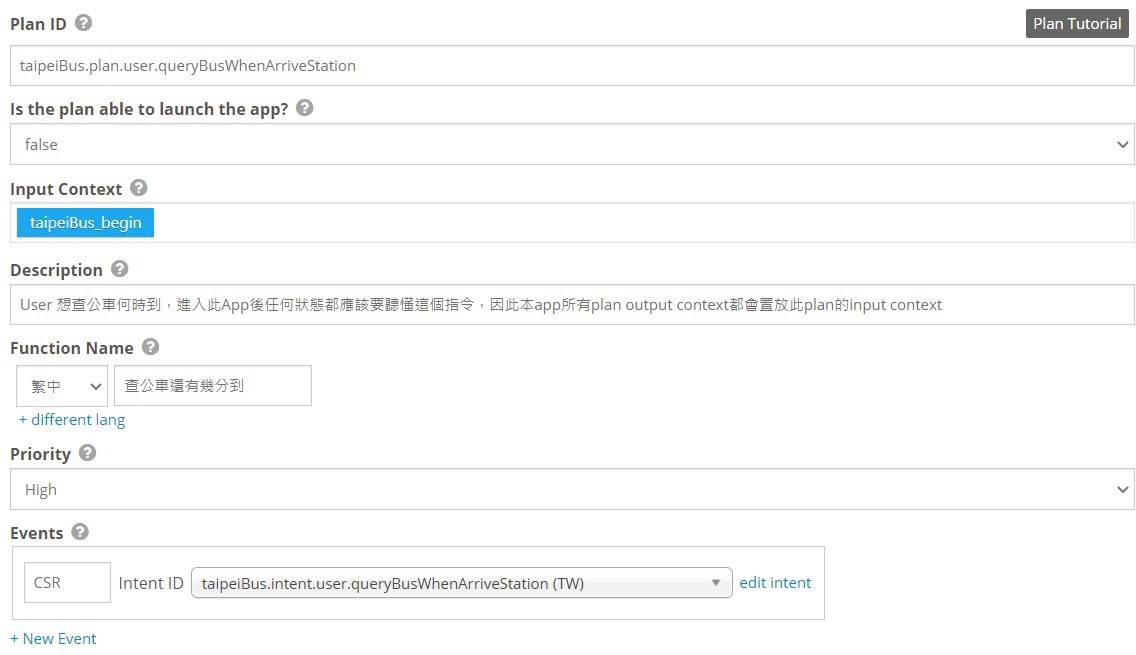Click the edit intent link
Viewport: 1136px width, 655px height.
pos(775,583)
